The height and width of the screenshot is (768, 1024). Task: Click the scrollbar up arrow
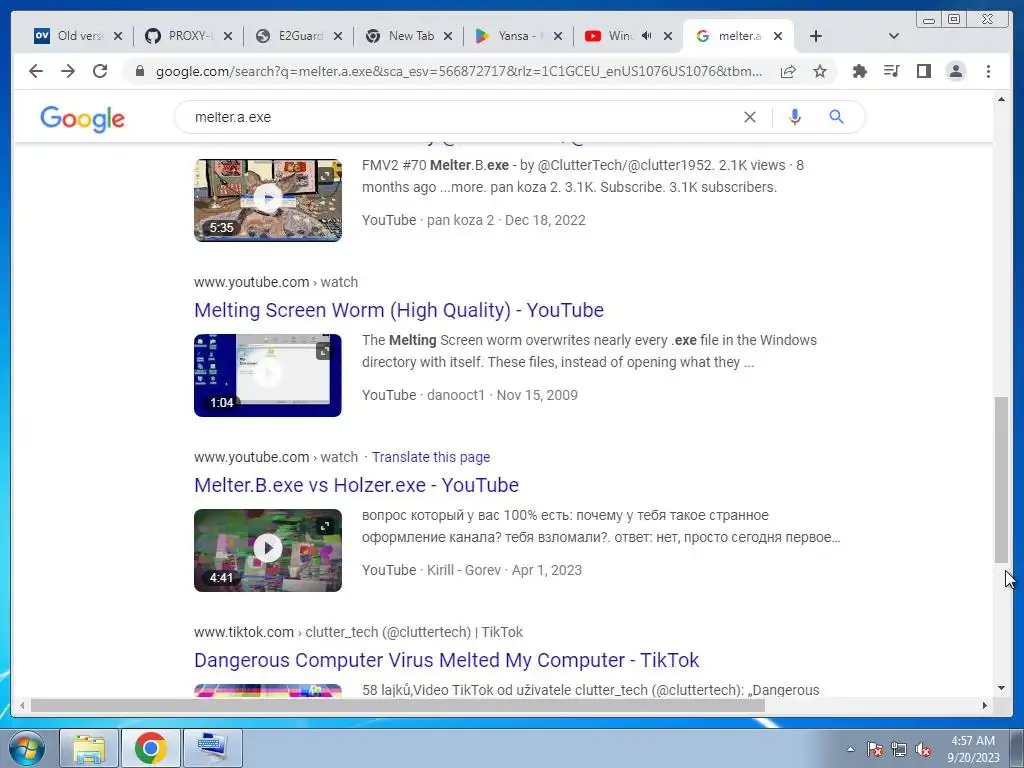coord(1001,99)
